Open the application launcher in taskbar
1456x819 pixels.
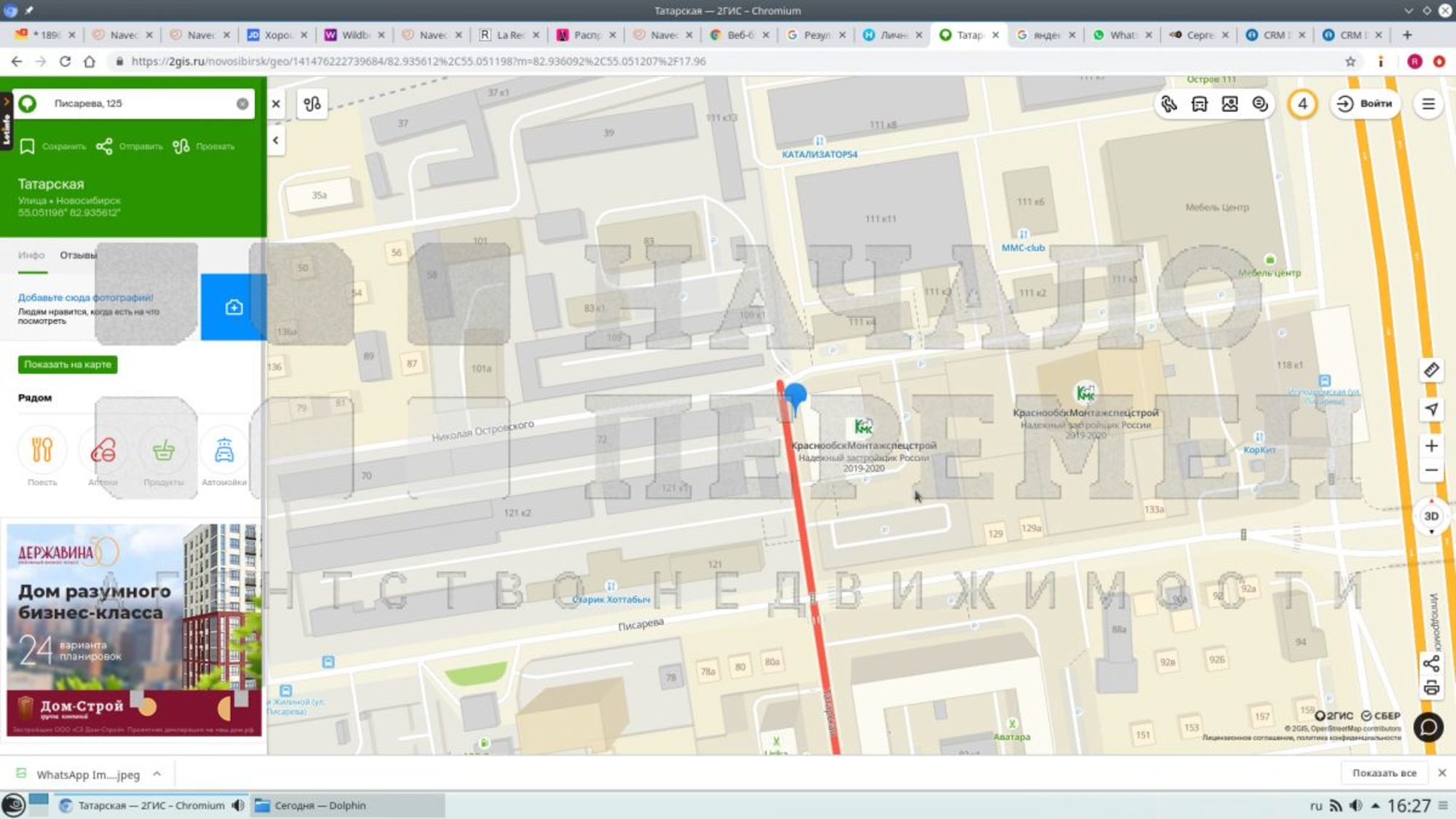[x=13, y=805]
